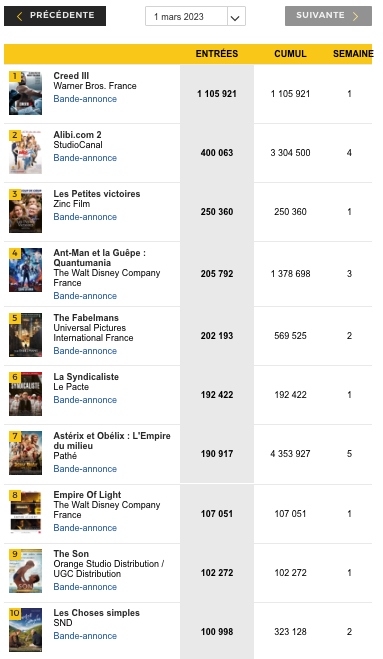Open the Empire Of Light poster
Screen dimensions: 383x659
pos(26,512)
